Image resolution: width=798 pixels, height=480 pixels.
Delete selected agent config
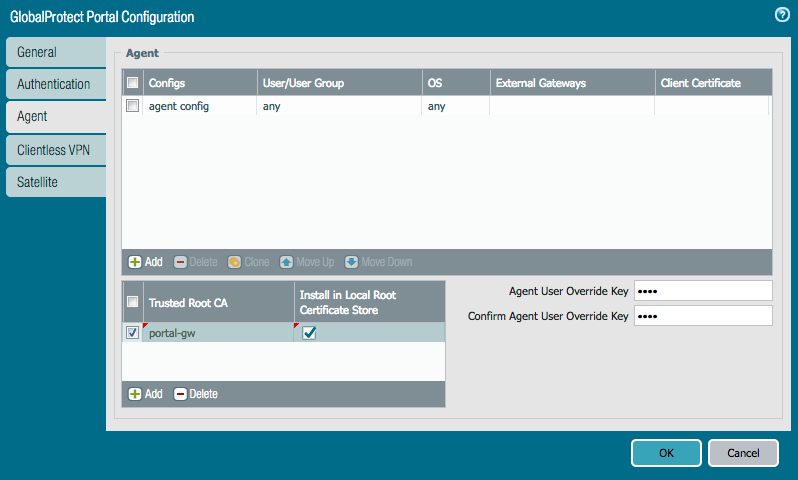click(x=195, y=262)
